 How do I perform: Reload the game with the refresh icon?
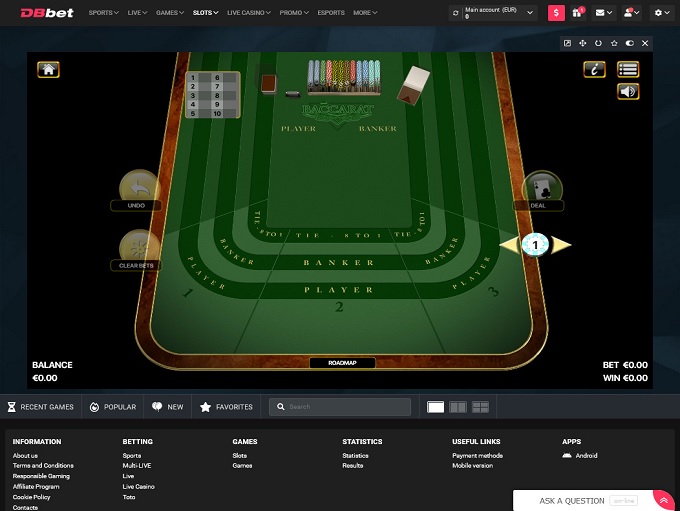[598, 44]
